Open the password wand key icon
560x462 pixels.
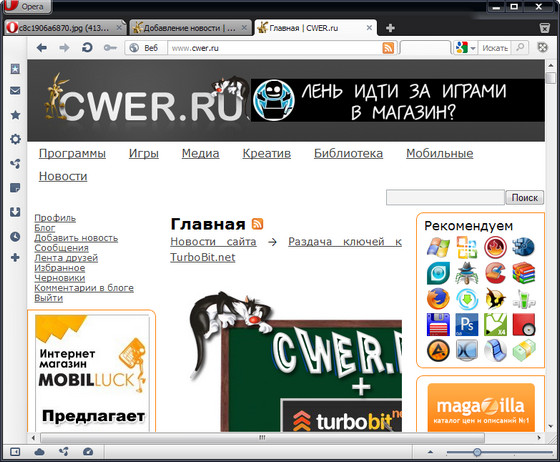(x=110, y=47)
